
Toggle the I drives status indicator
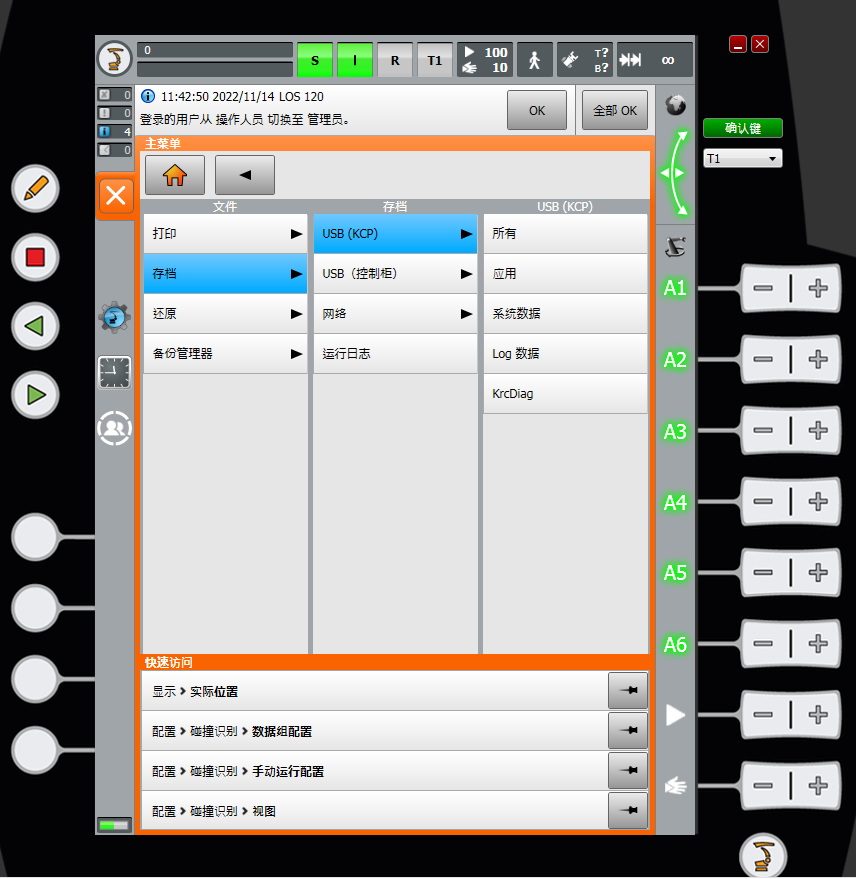pos(354,60)
